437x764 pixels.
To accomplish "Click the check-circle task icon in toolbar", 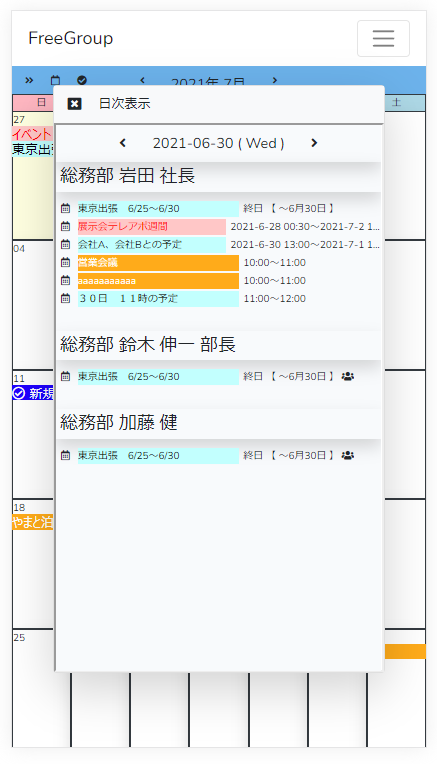I will [x=82, y=80].
